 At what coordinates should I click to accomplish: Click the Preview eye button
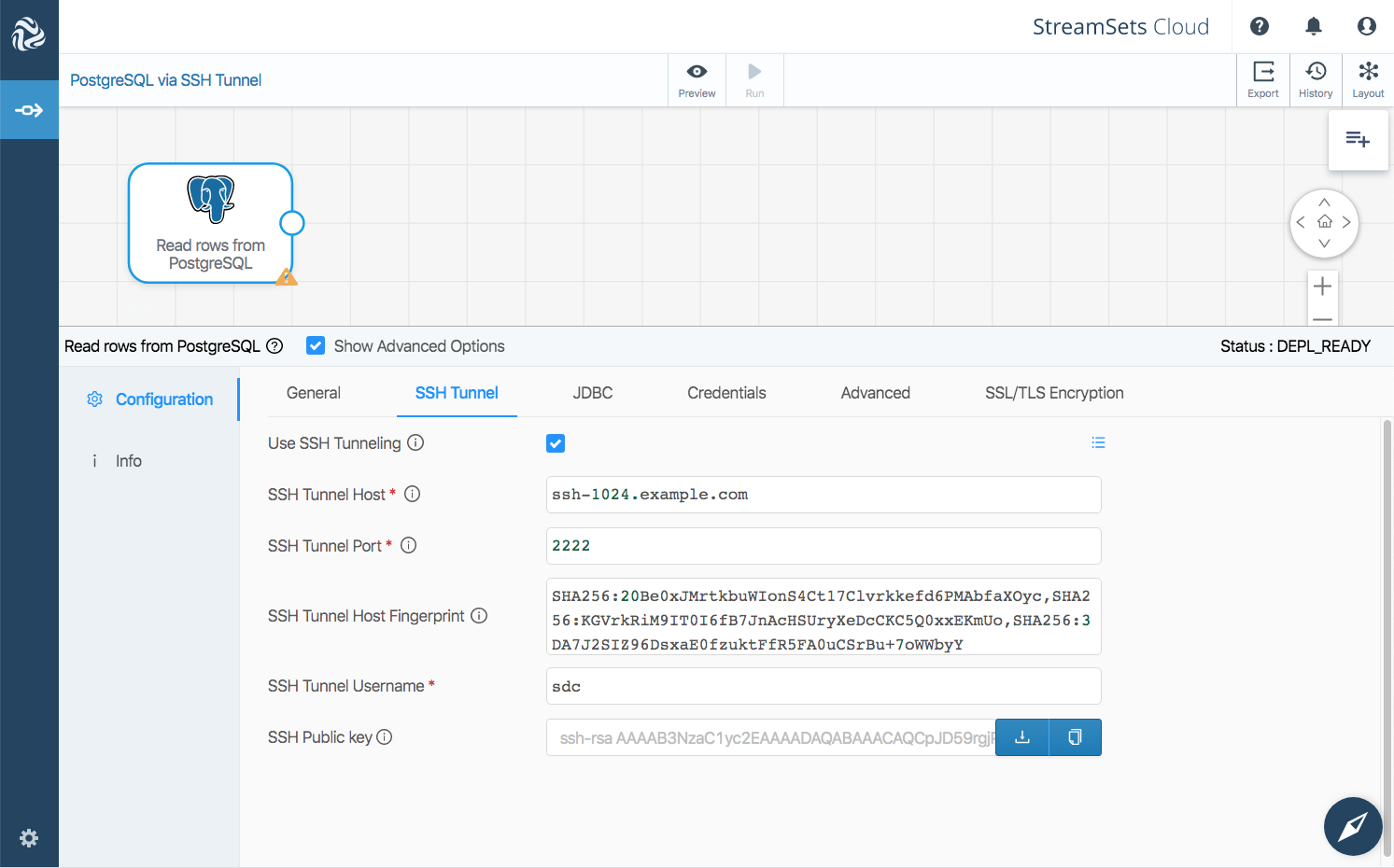point(697,80)
